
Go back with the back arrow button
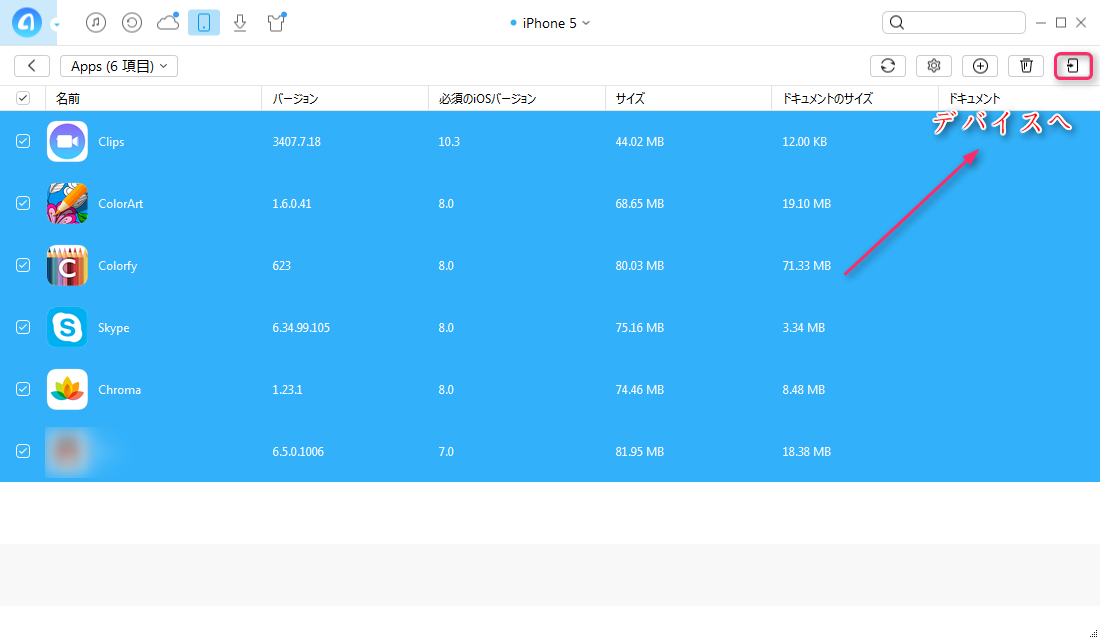[32, 66]
